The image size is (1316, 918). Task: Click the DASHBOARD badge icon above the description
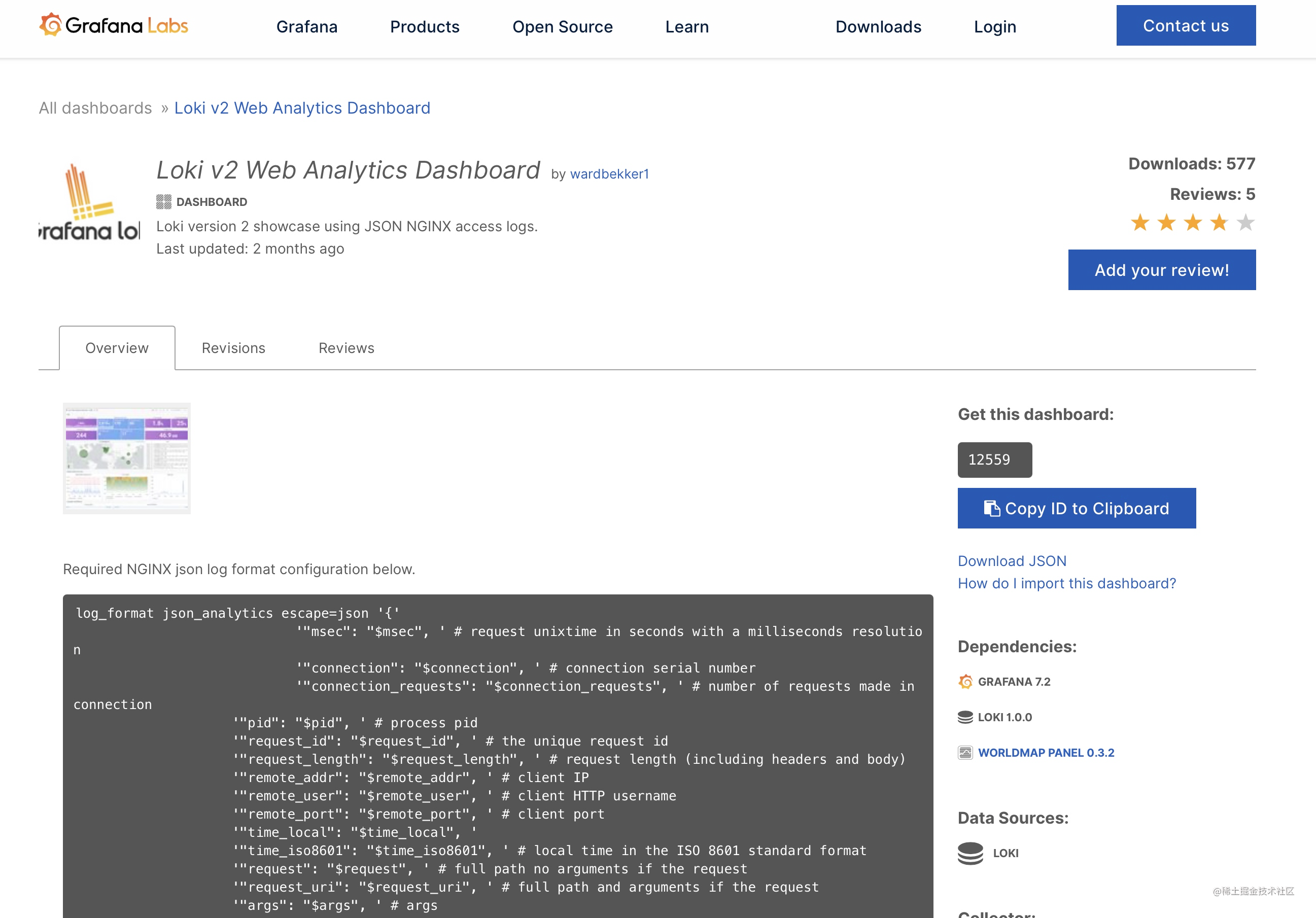[x=163, y=201]
